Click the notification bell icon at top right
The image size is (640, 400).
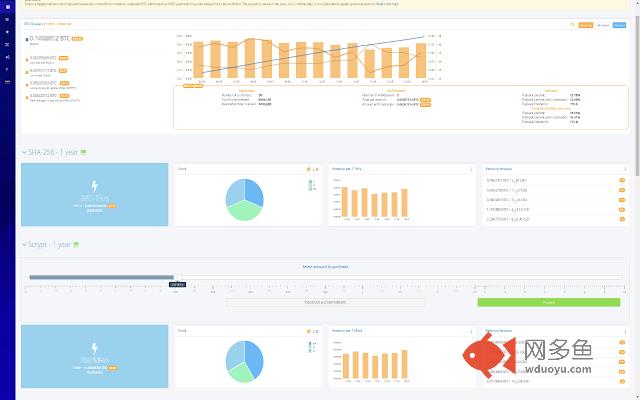(x=572, y=25)
